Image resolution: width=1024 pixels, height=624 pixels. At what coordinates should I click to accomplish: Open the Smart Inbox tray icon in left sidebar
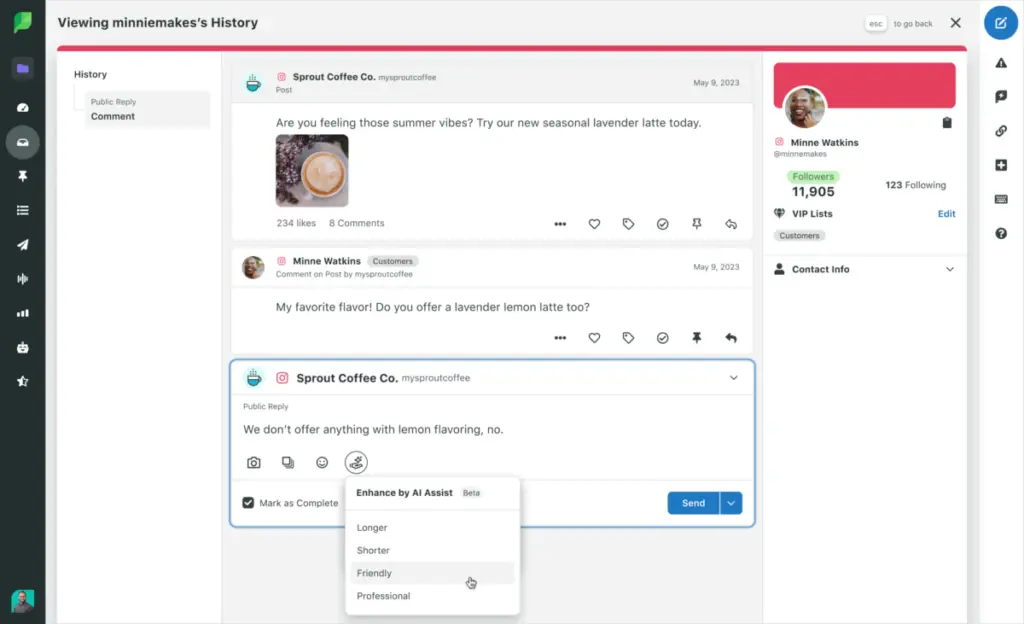click(x=22, y=142)
